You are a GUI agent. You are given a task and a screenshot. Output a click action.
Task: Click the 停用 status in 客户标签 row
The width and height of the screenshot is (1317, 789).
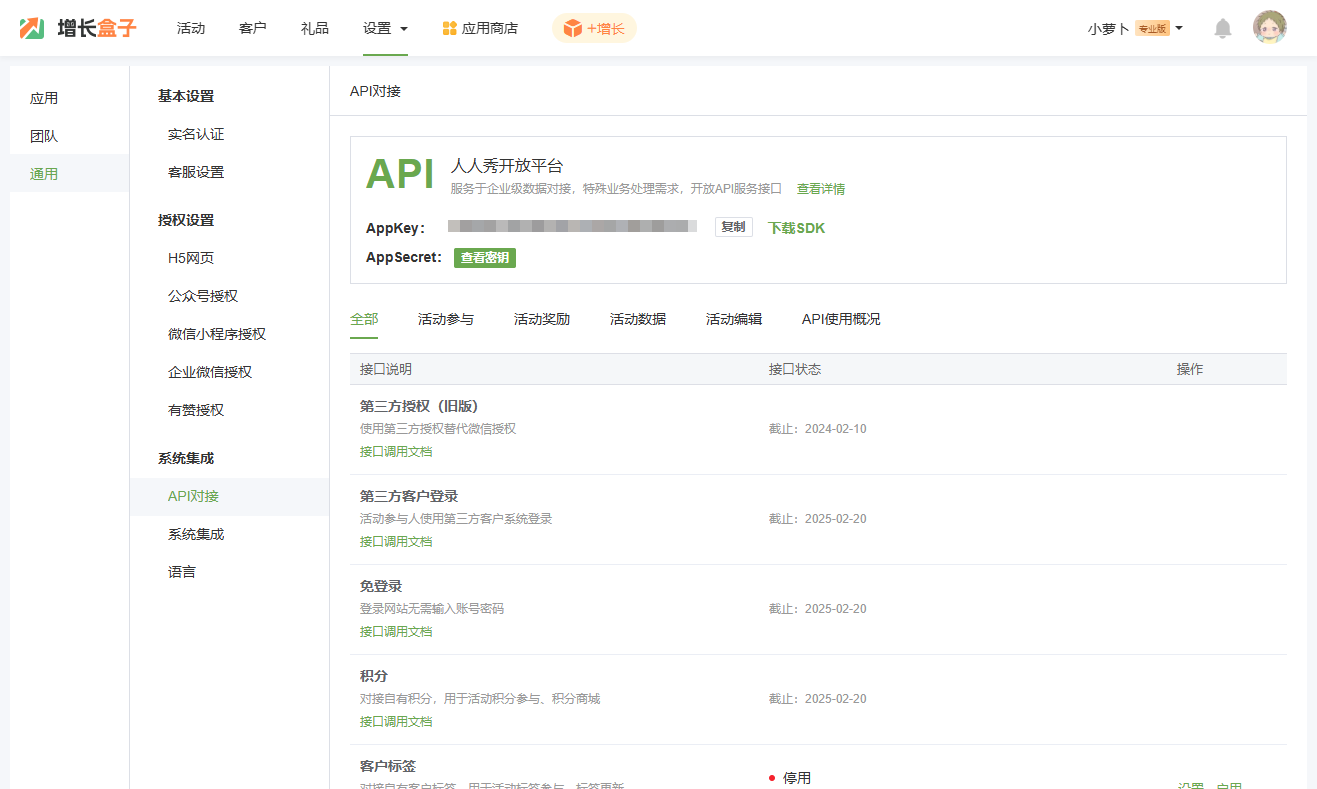pos(790,778)
